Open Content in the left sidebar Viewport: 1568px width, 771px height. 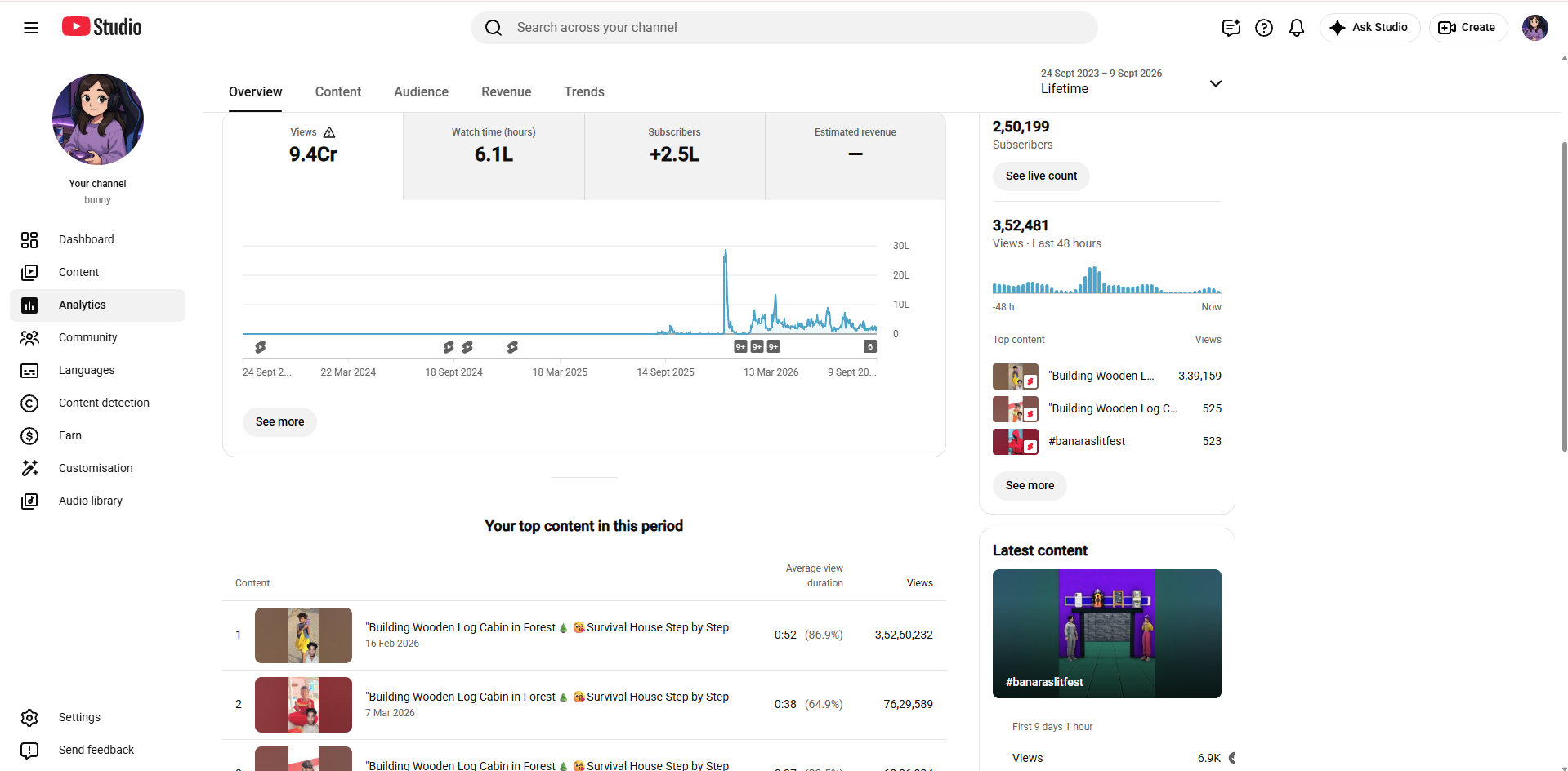[x=98, y=272]
